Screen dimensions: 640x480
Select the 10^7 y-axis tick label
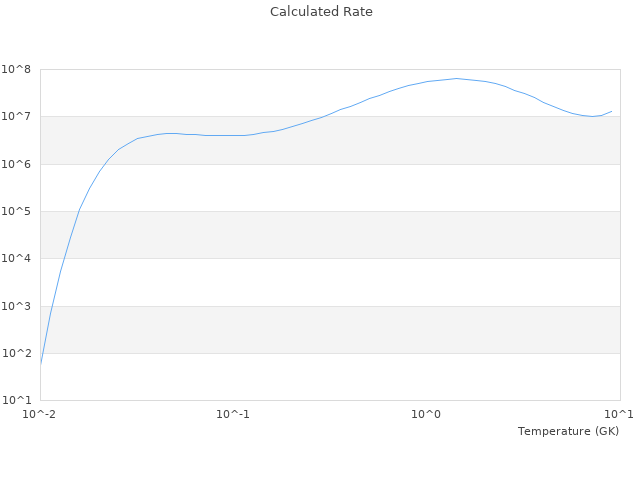pyautogui.click(x=18, y=117)
